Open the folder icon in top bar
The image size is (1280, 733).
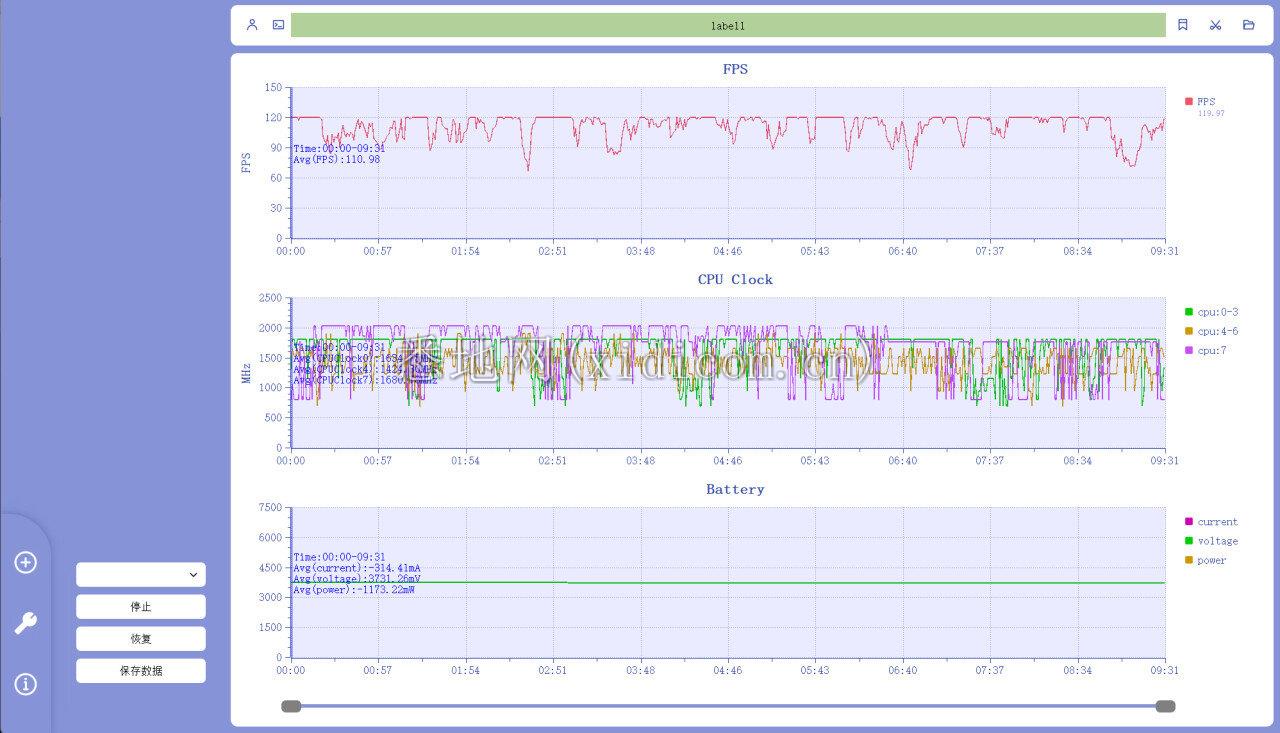click(x=1248, y=25)
